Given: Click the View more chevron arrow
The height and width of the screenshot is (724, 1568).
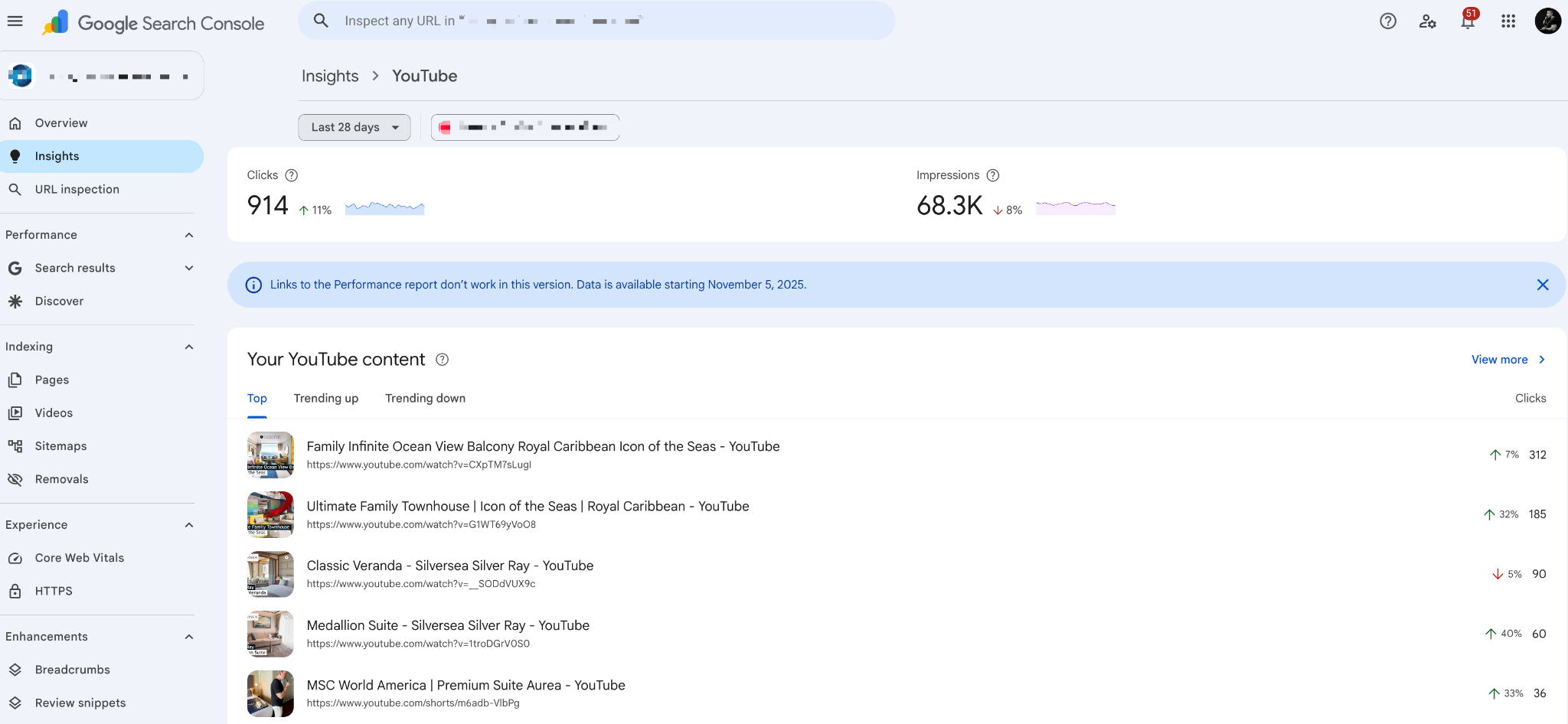Looking at the screenshot, I should coord(1542,360).
